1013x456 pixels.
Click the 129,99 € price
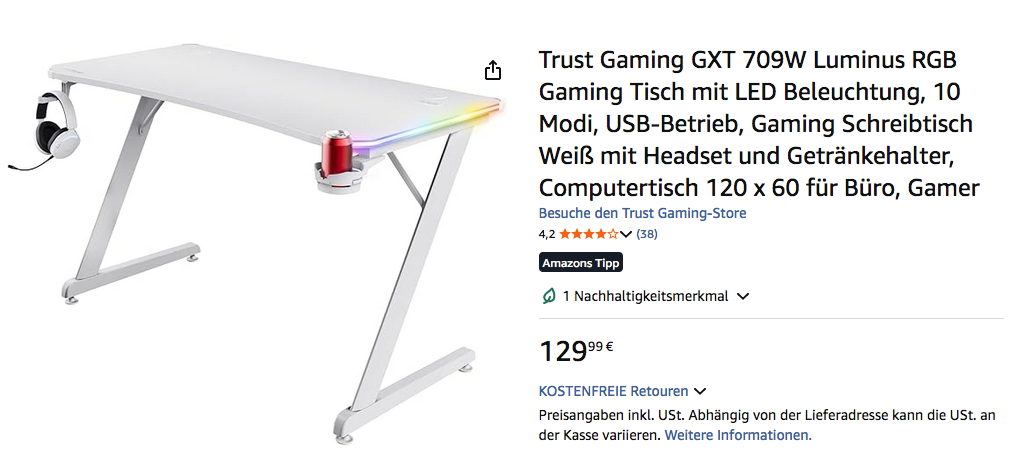pyautogui.click(x=576, y=350)
